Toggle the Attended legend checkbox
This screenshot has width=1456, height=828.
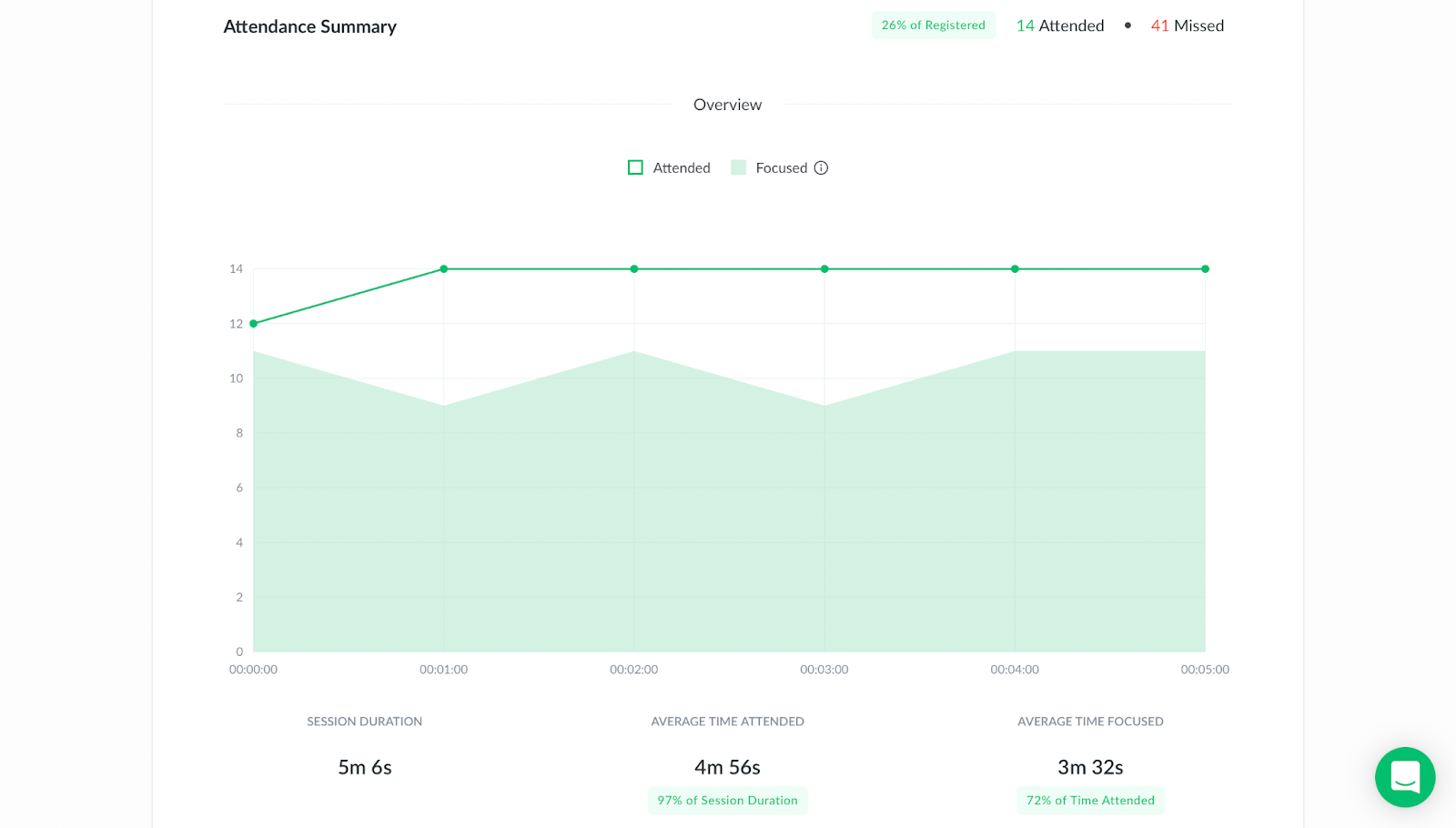pyautogui.click(x=635, y=167)
